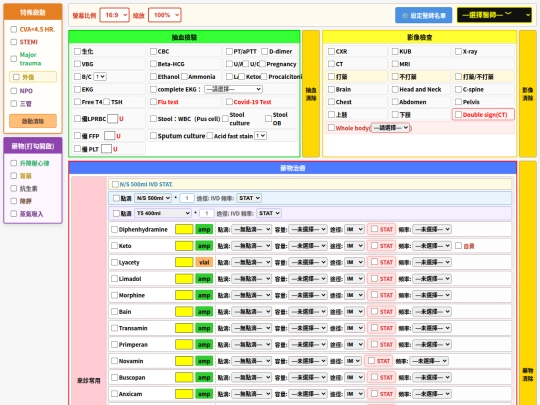Toggle the NPO checkbox

point(13,91)
